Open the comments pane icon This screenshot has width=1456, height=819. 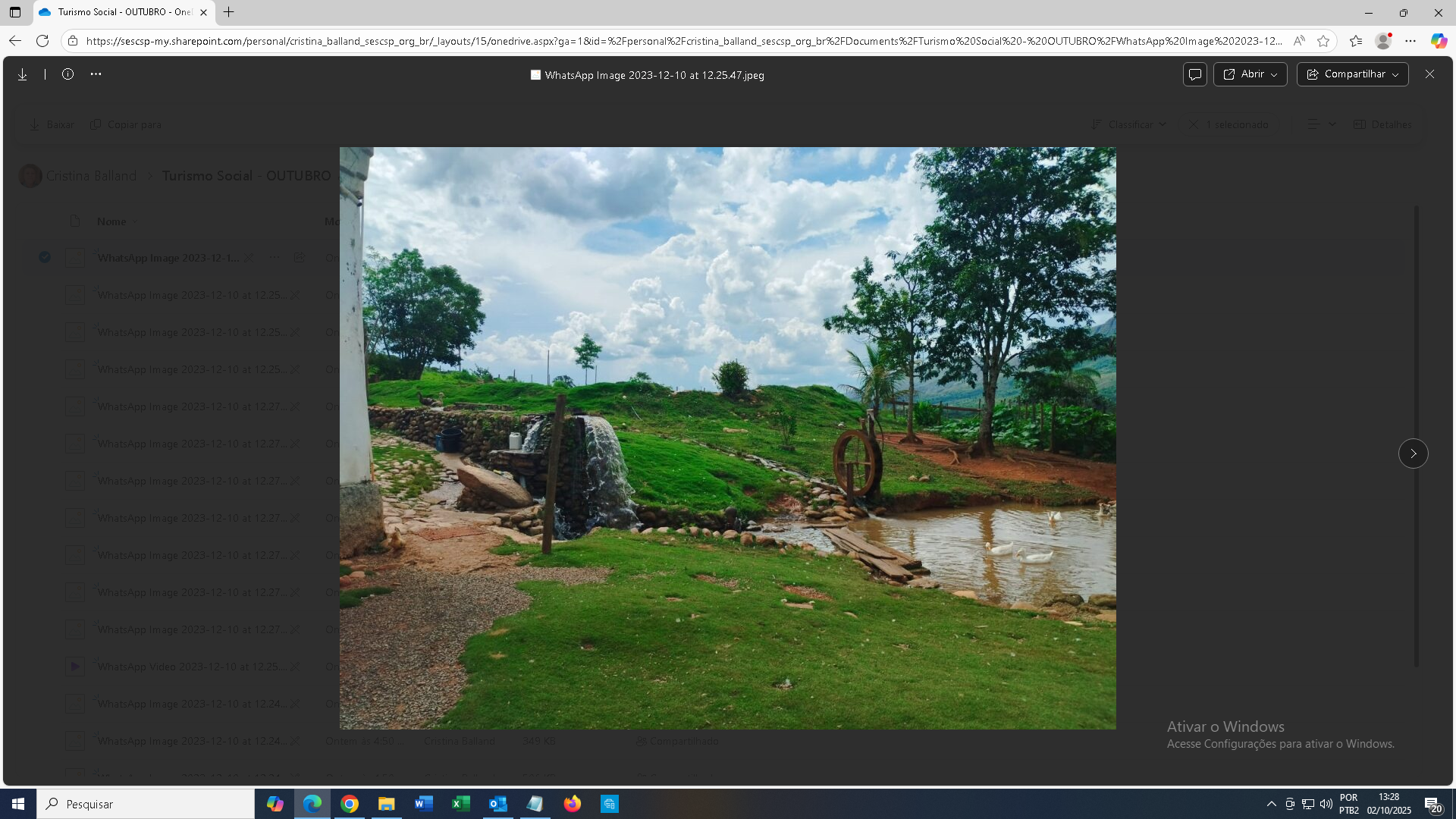tap(1194, 74)
